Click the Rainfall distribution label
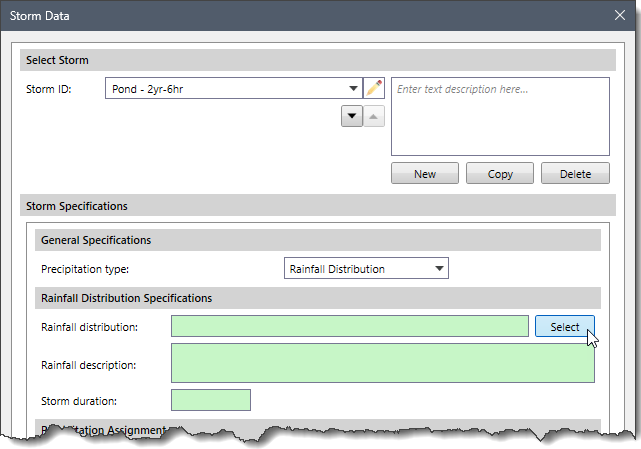Screen dimensions: 641x449 [90, 327]
